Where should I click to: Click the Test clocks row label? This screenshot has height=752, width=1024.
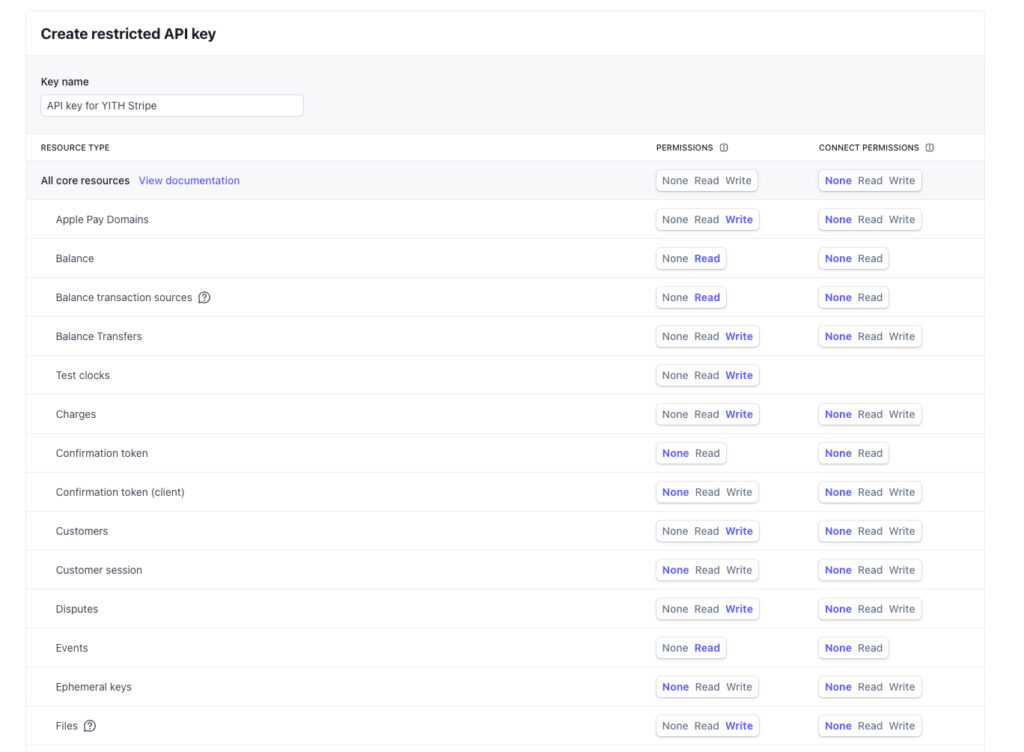[x=82, y=375]
